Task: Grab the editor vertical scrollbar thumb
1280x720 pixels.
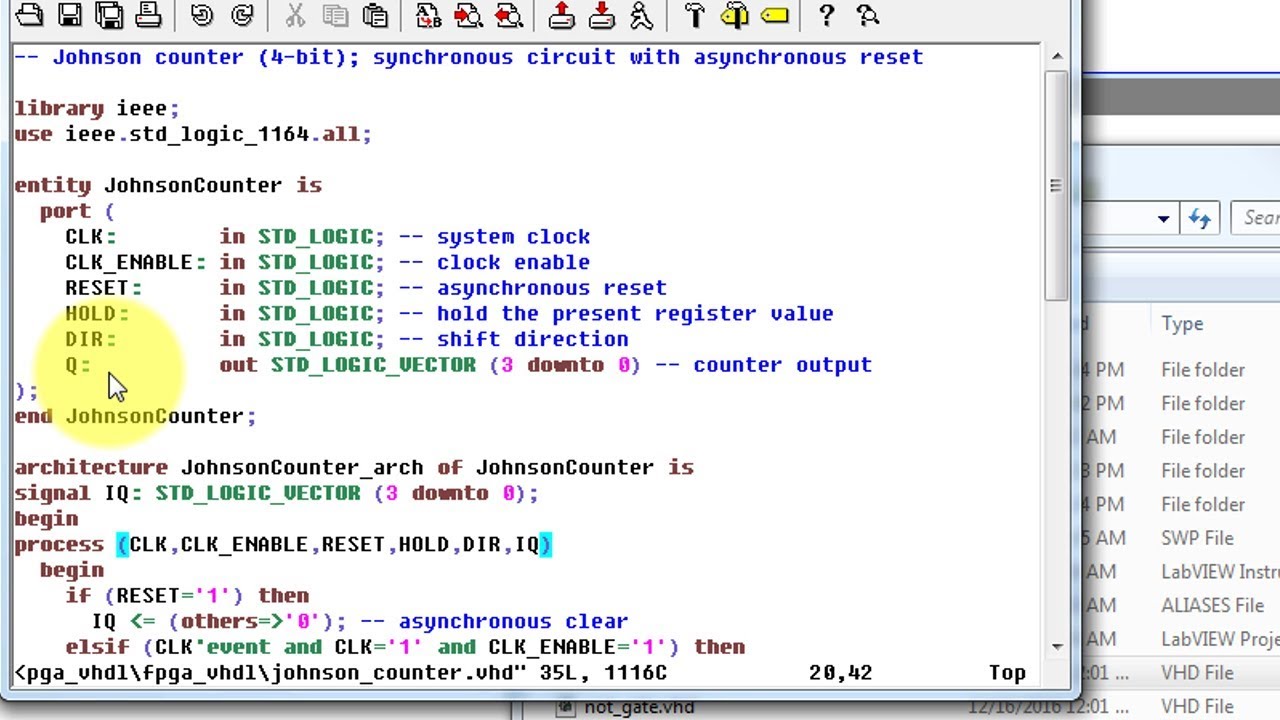Action: [1056, 185]
